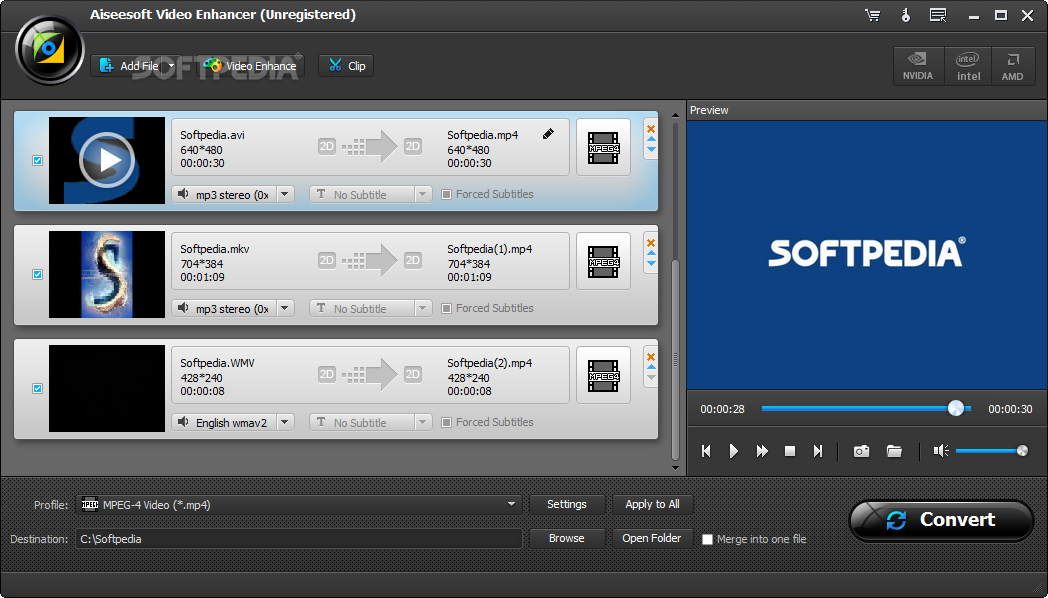
Task: Take a snapshot with camera icon
Action: coord(862,451)
